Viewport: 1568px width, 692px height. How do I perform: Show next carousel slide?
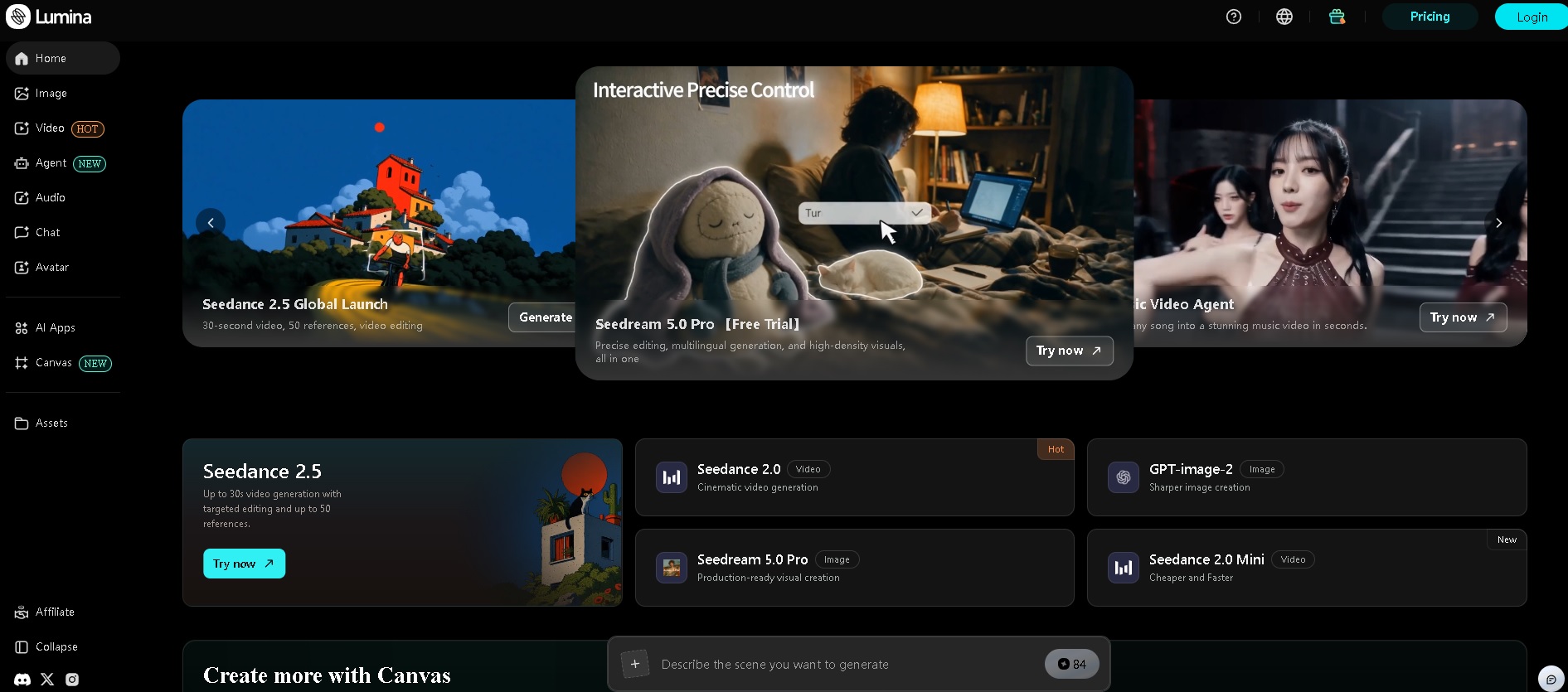(1498, 223)
